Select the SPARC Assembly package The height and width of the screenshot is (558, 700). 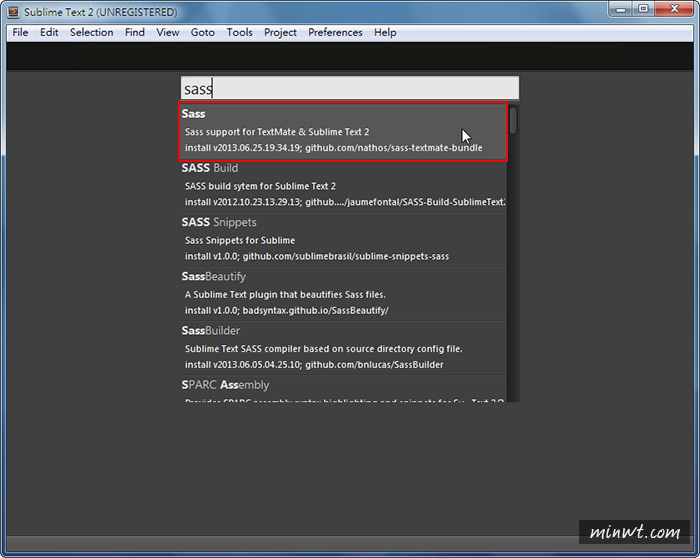coord(343,389)
